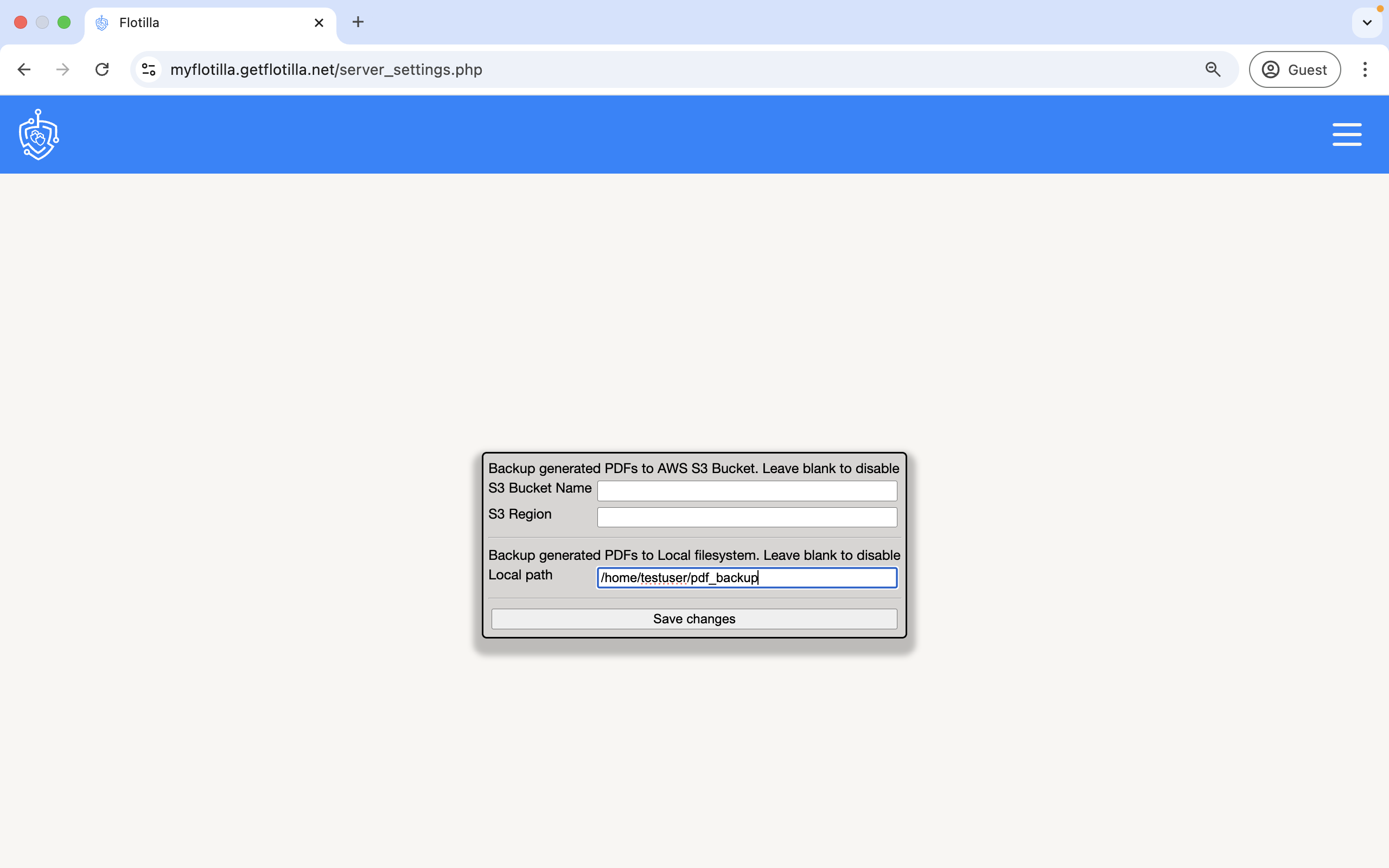Screen dimensions: 1389x868
Task: Click into the Local path field
Action: point(747,578)
